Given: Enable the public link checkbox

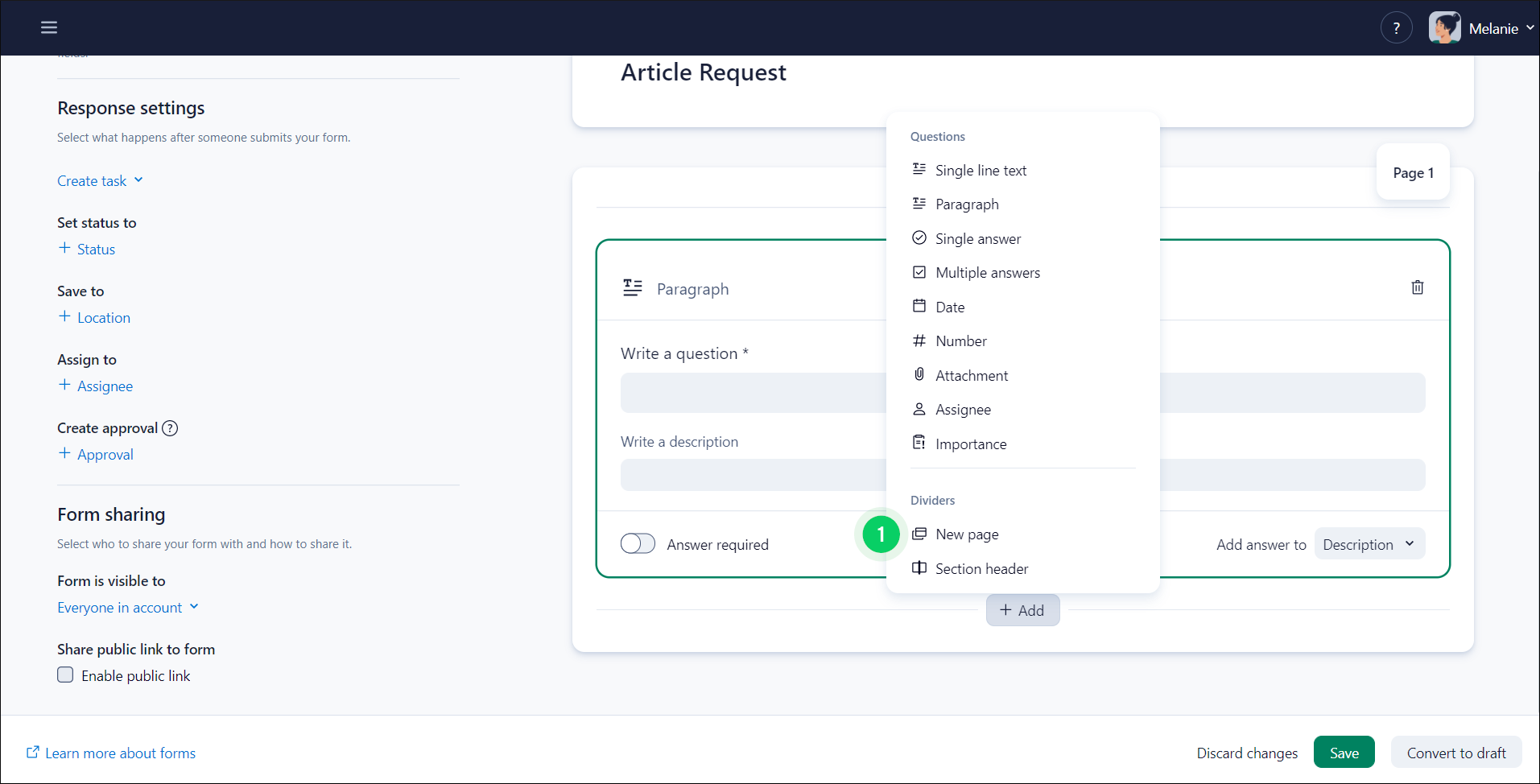Looking at the screenshot, I should pyautogui.click(x=65, y=675).
